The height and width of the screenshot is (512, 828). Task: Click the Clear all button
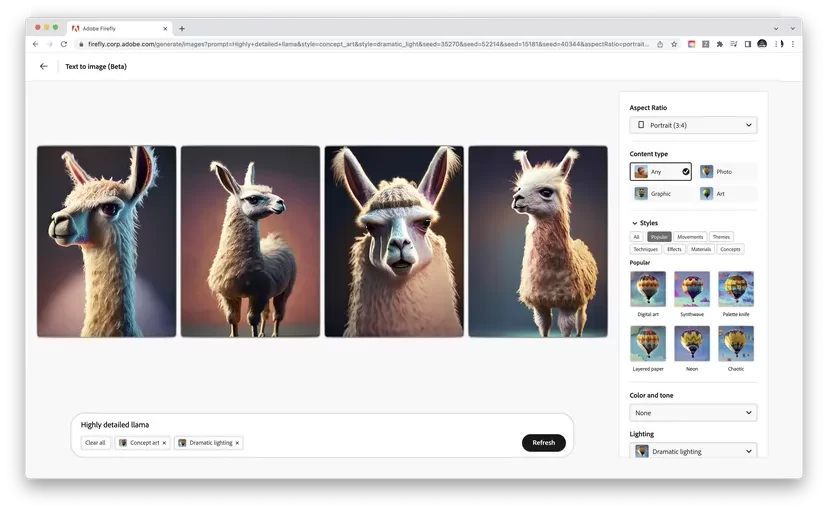point(95,443)
